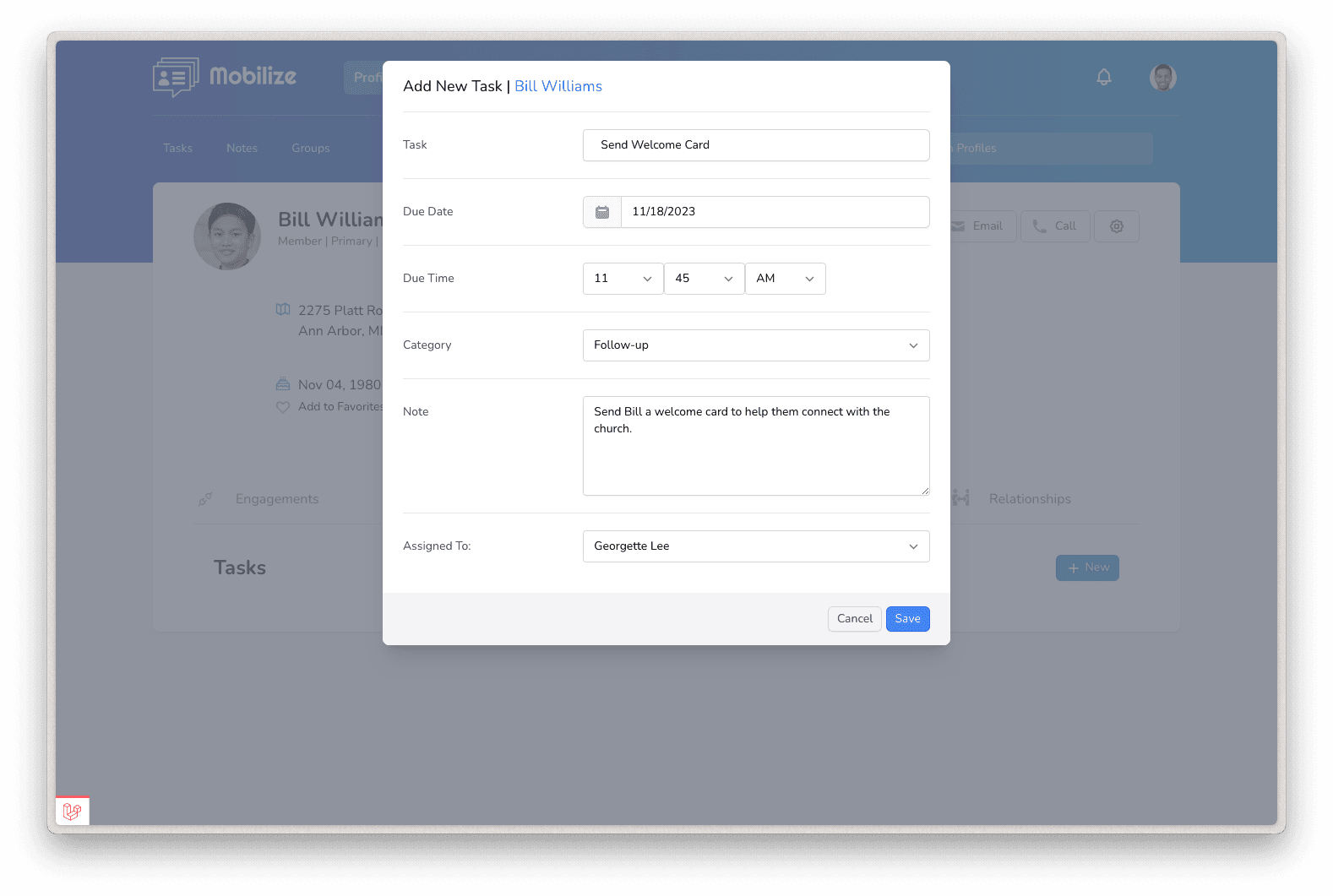Click the user avatar in header

(x=1162, y=78)
